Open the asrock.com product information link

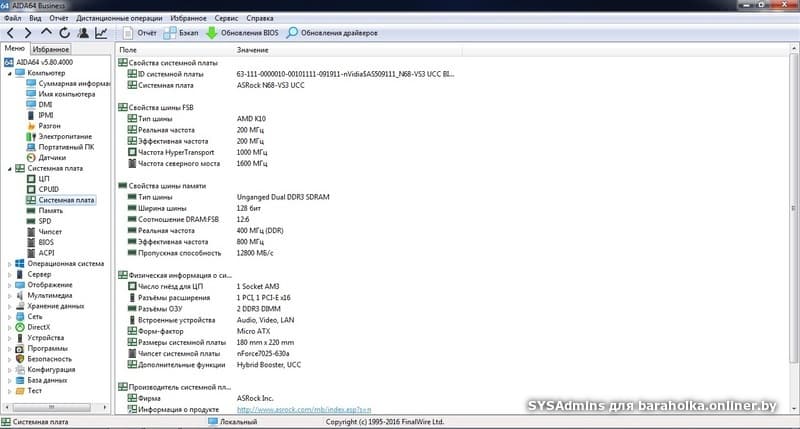click(304, 410)
